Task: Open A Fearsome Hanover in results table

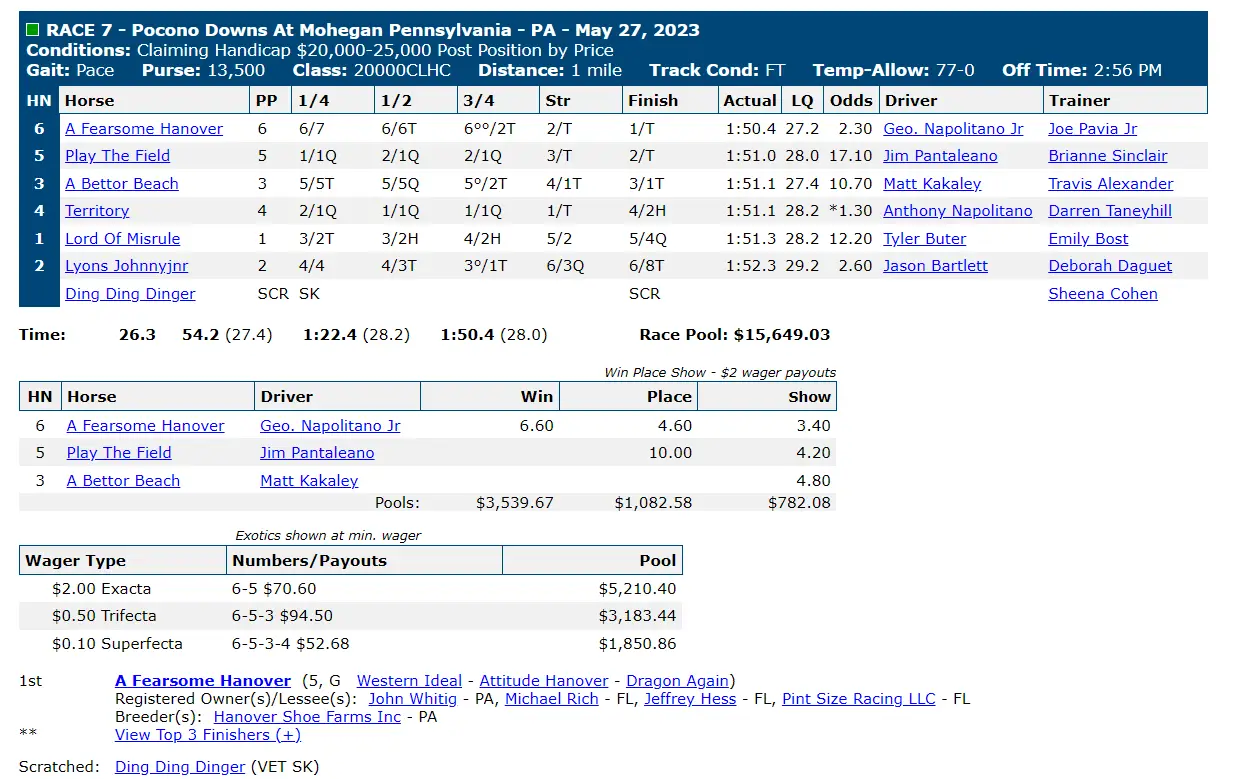Action: [144, 129]
